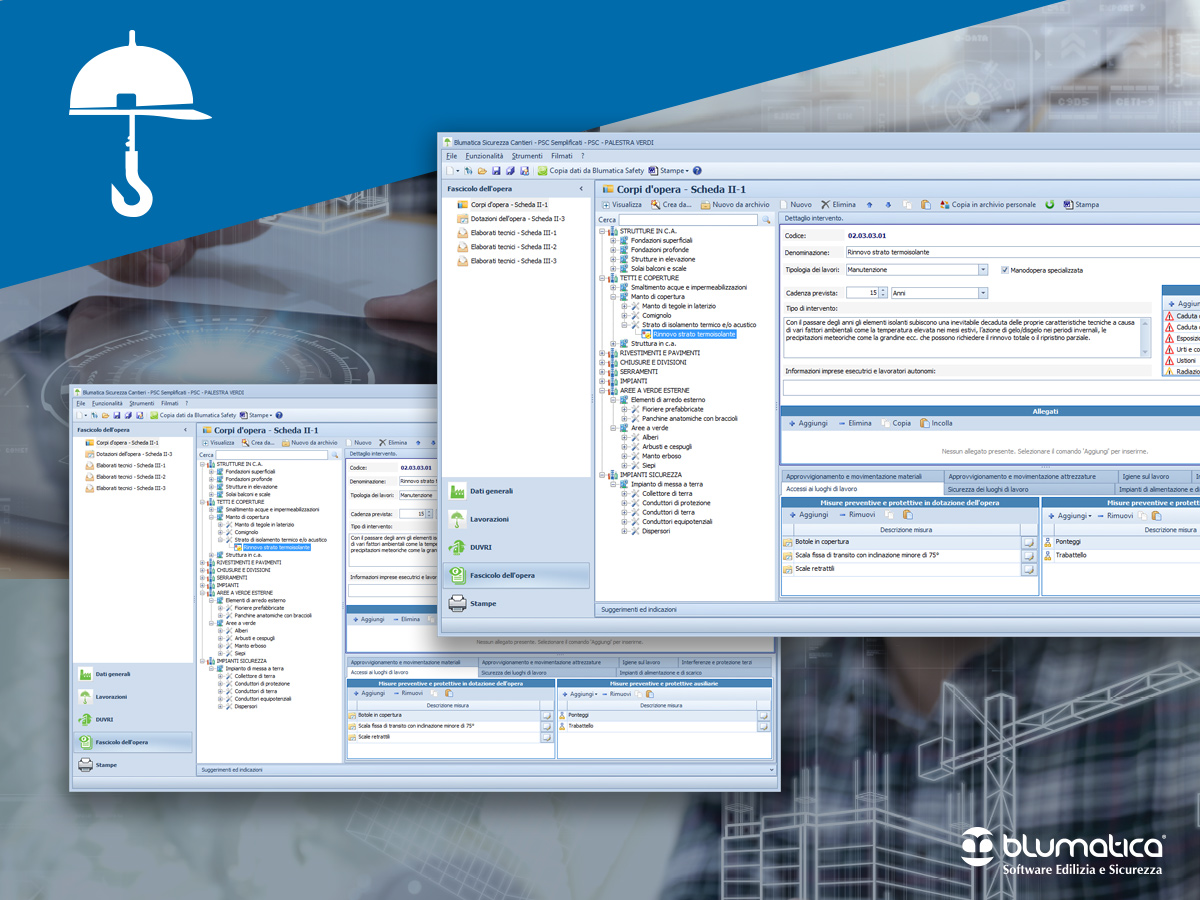This screenshot has width=1200, height=900.
Task: Toggle Manodopera specializzata checkbox in the larger window
Action: point(1004,270)
